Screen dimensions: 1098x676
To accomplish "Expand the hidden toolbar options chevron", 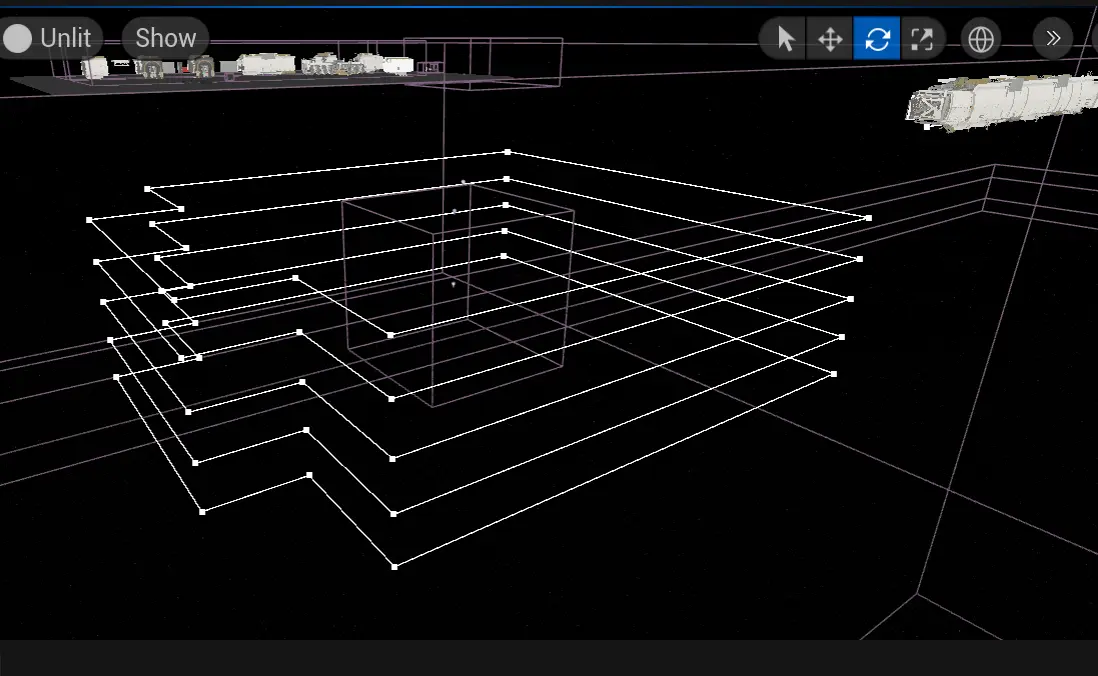I will [1052, 39].
